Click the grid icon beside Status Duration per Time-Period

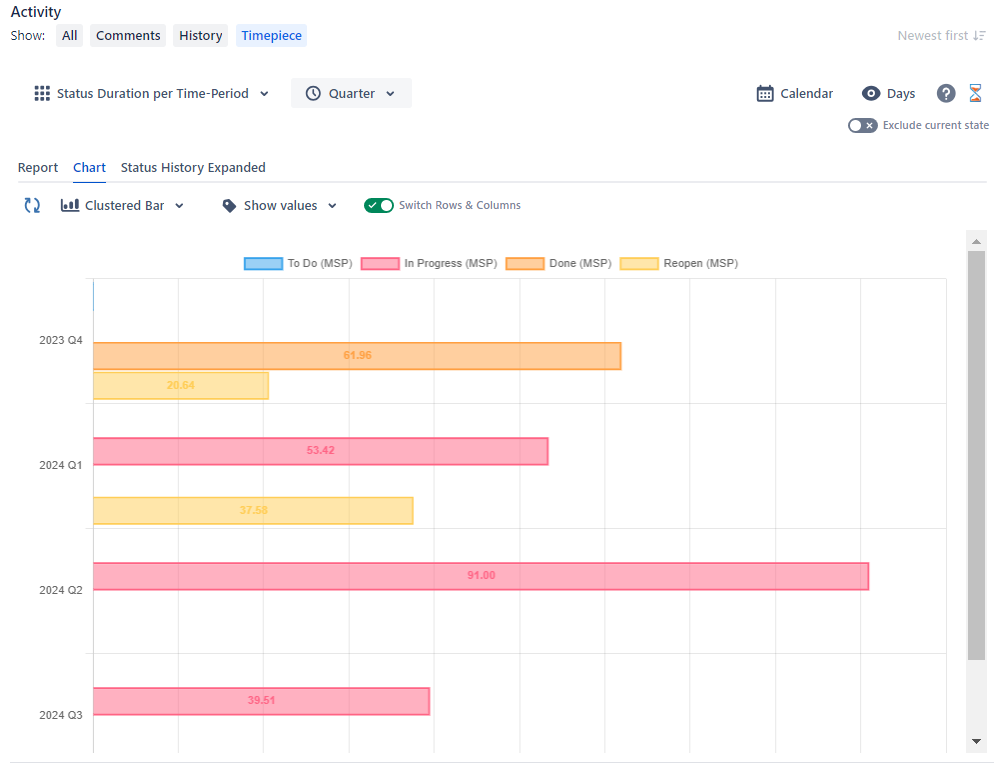pos(41,93)
